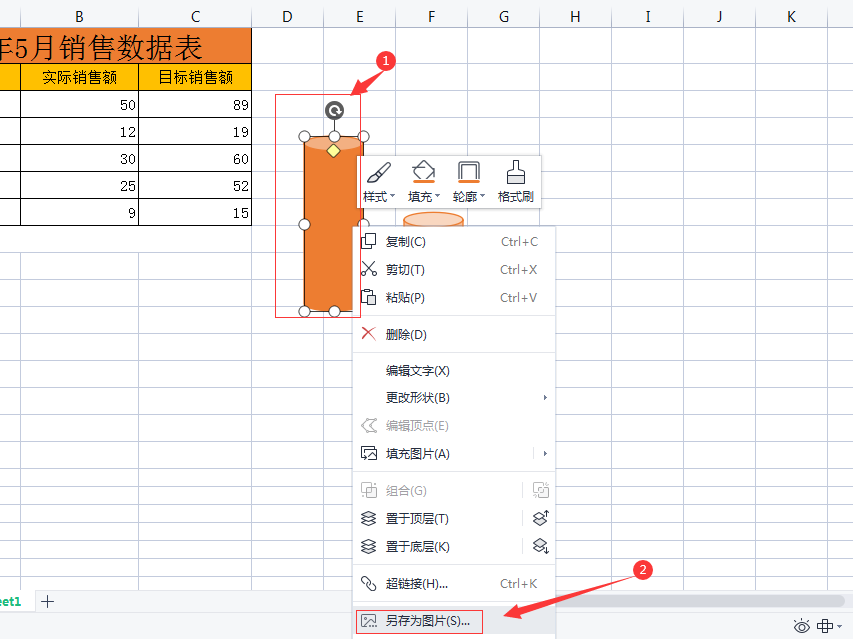Click the horizontal scrollbar at bottom
The height and width of the screenshot is (639, 853).
click(699, 600)
